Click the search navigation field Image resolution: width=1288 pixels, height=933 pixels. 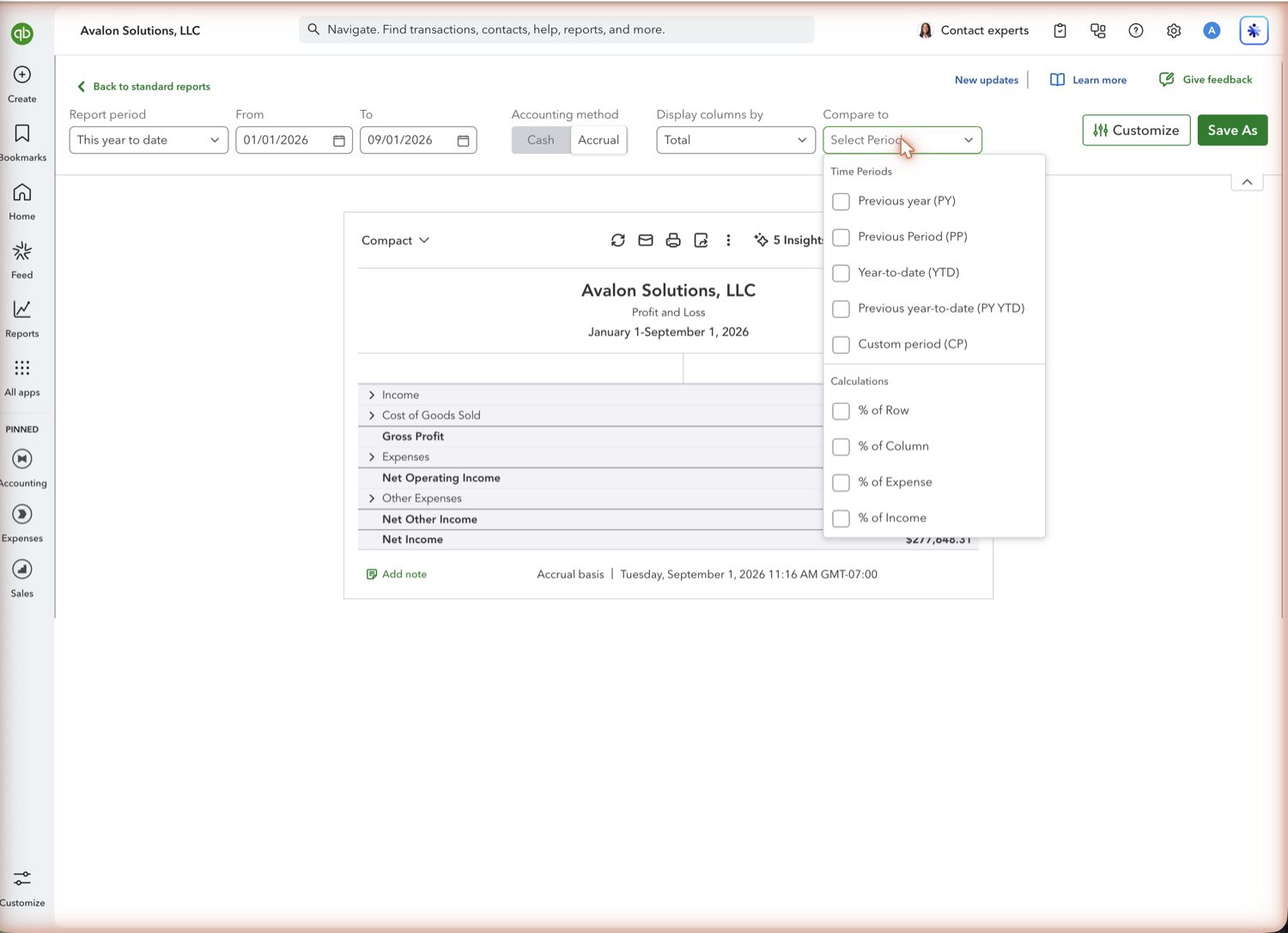point(556,30)
